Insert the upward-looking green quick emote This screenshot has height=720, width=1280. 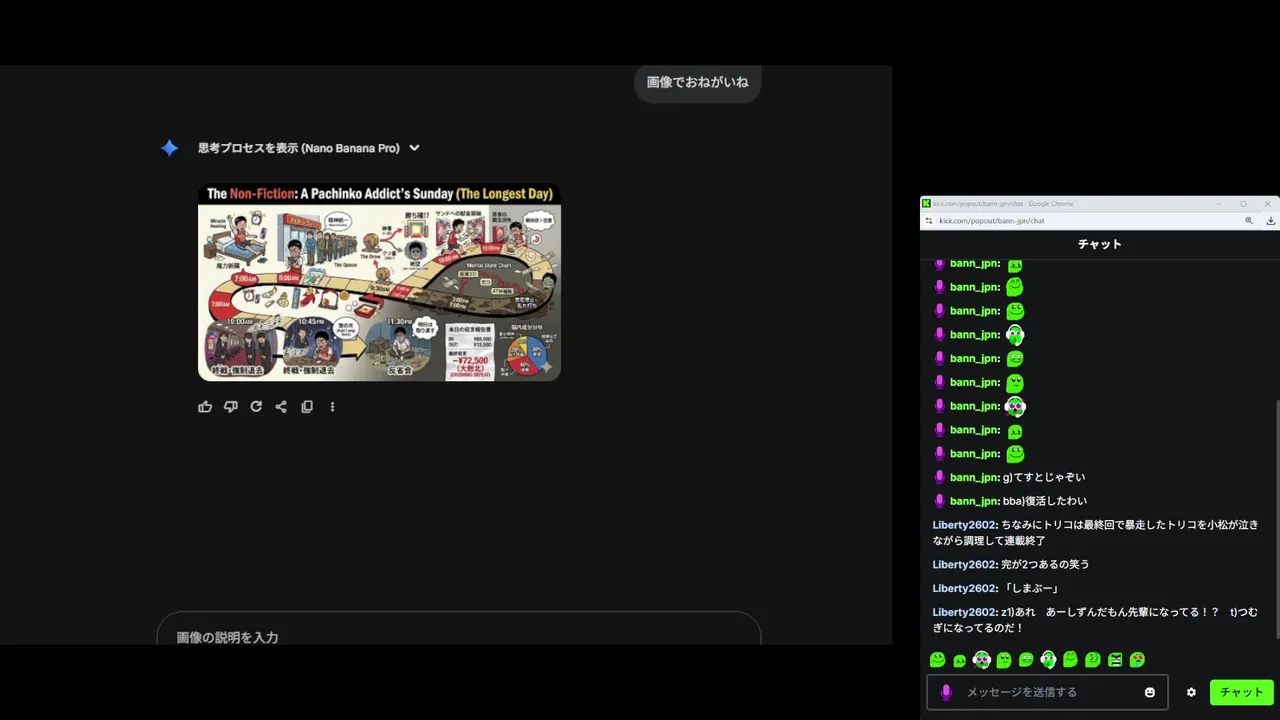[1004, 660]
